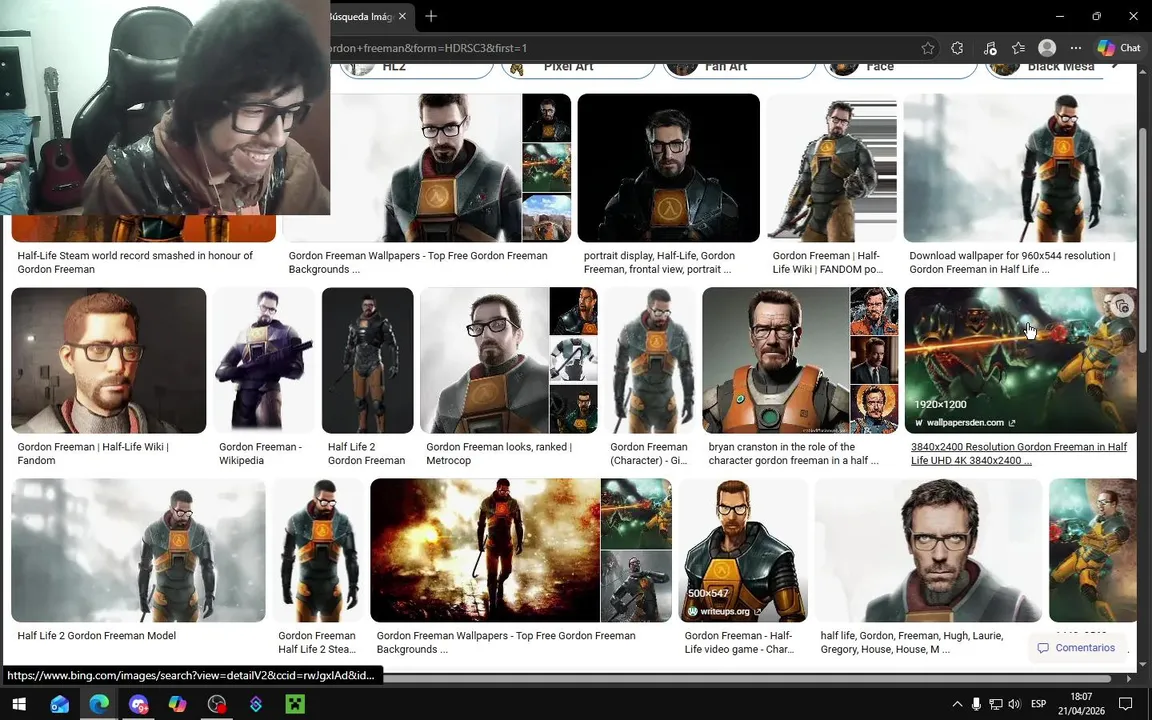Click the horizontal scrollbar right arrow
The height and width of the screenshot is (720, 1152).
click(x=1129, y=678)
